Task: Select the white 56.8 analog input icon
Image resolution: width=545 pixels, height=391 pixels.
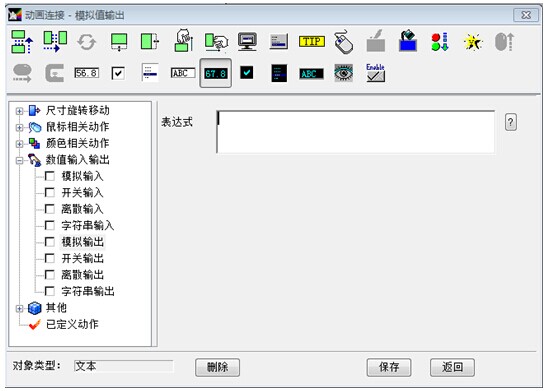Action: click(87, 73)
